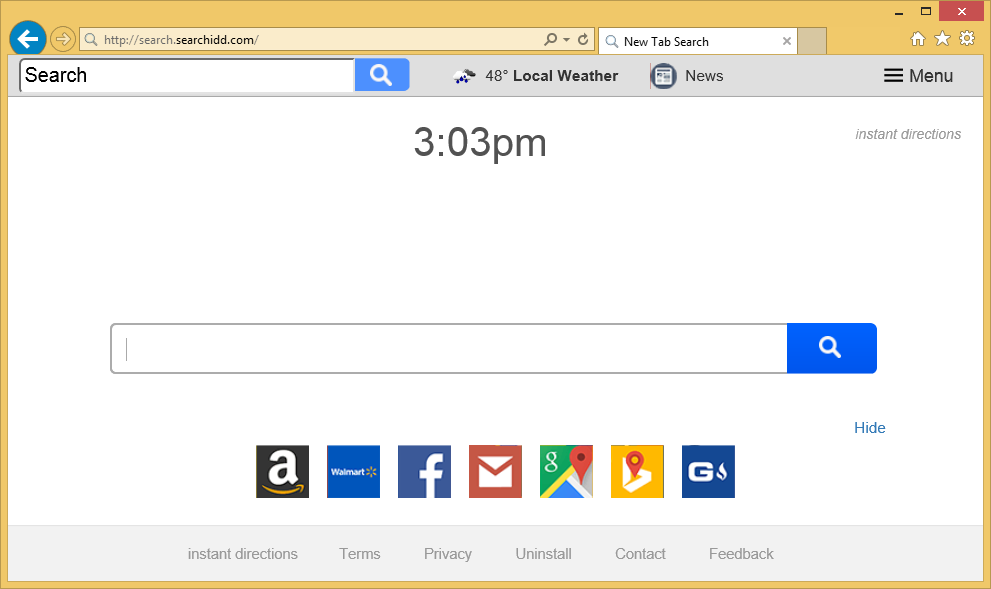Open the Facebook shortcut tile
Image resolution: width=991 pixels, height=589 pixels.
[x=424, y=471]
